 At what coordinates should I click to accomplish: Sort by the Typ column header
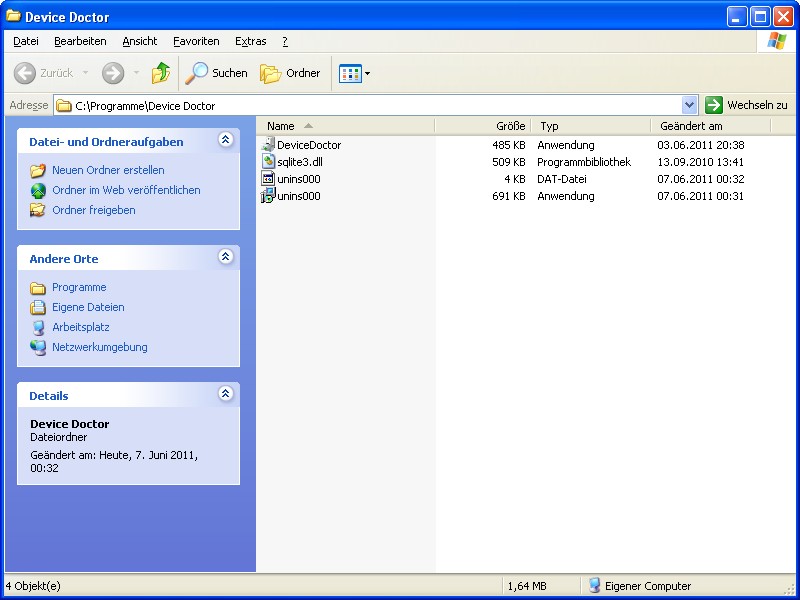(591, 126)
